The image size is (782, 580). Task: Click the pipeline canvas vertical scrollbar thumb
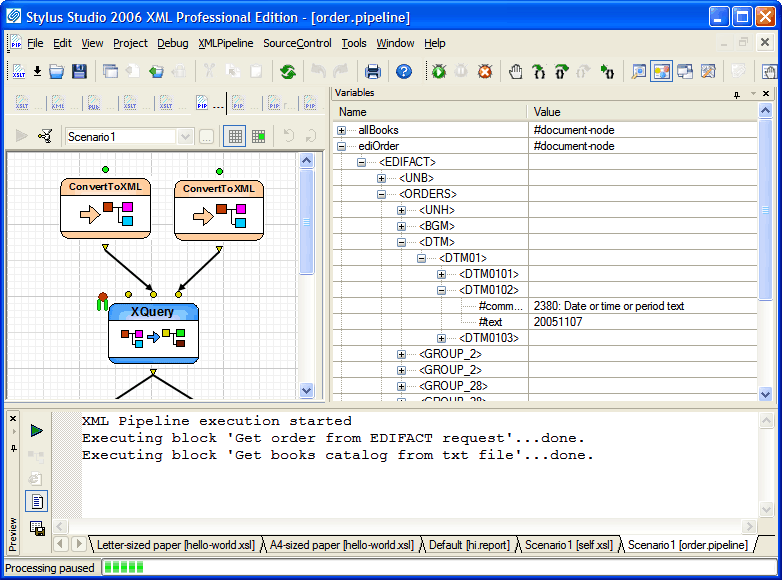(x=306, y=221)
